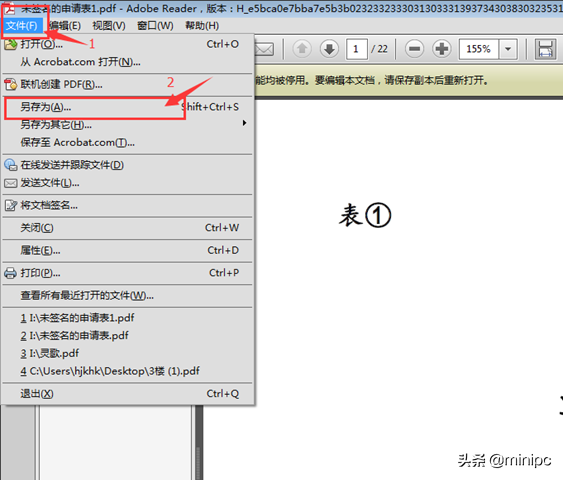
Task: Open the 视图(V) menu
Action: click(x=109, y=26)
